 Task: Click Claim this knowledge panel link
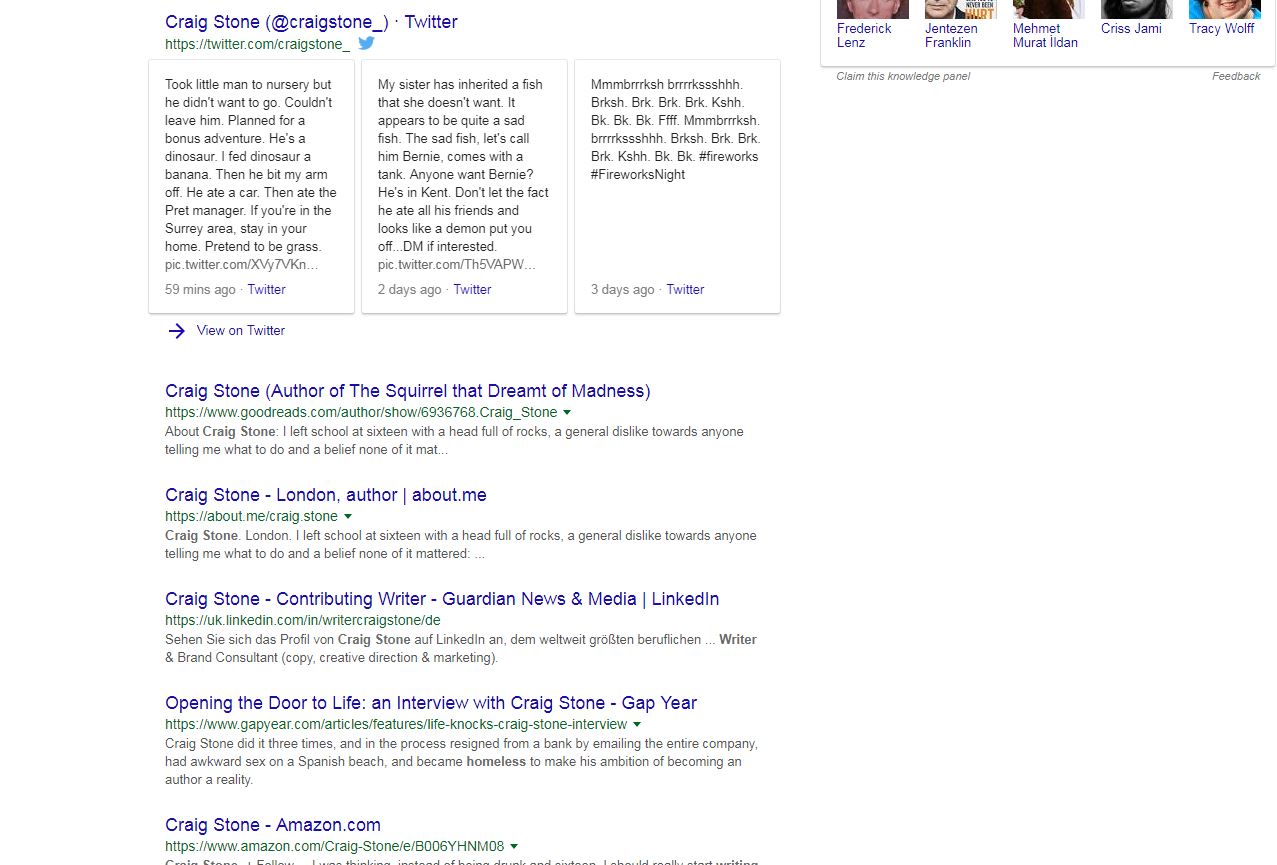coord(903,76)
